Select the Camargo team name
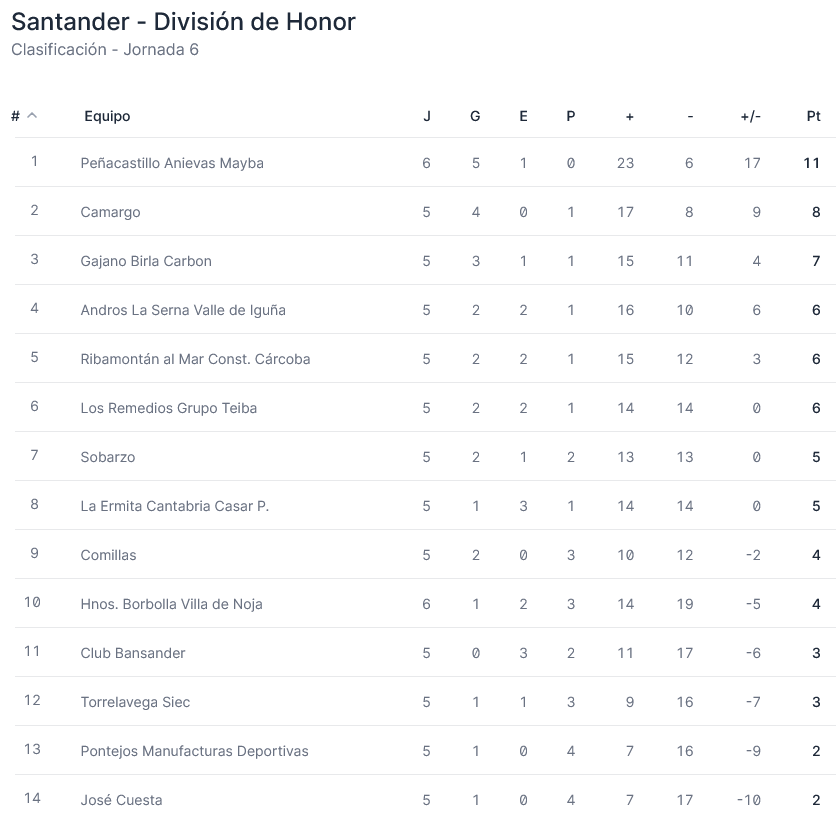 111,212
